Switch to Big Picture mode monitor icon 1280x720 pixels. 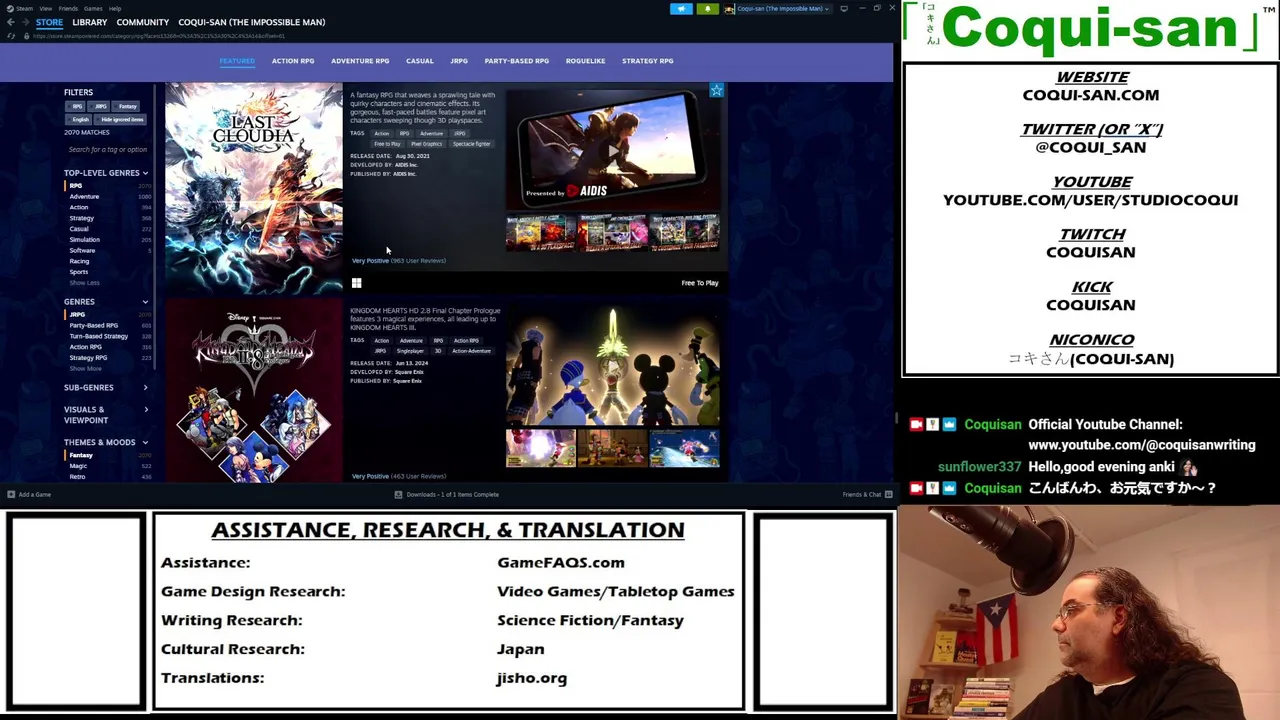click(844, 9)
